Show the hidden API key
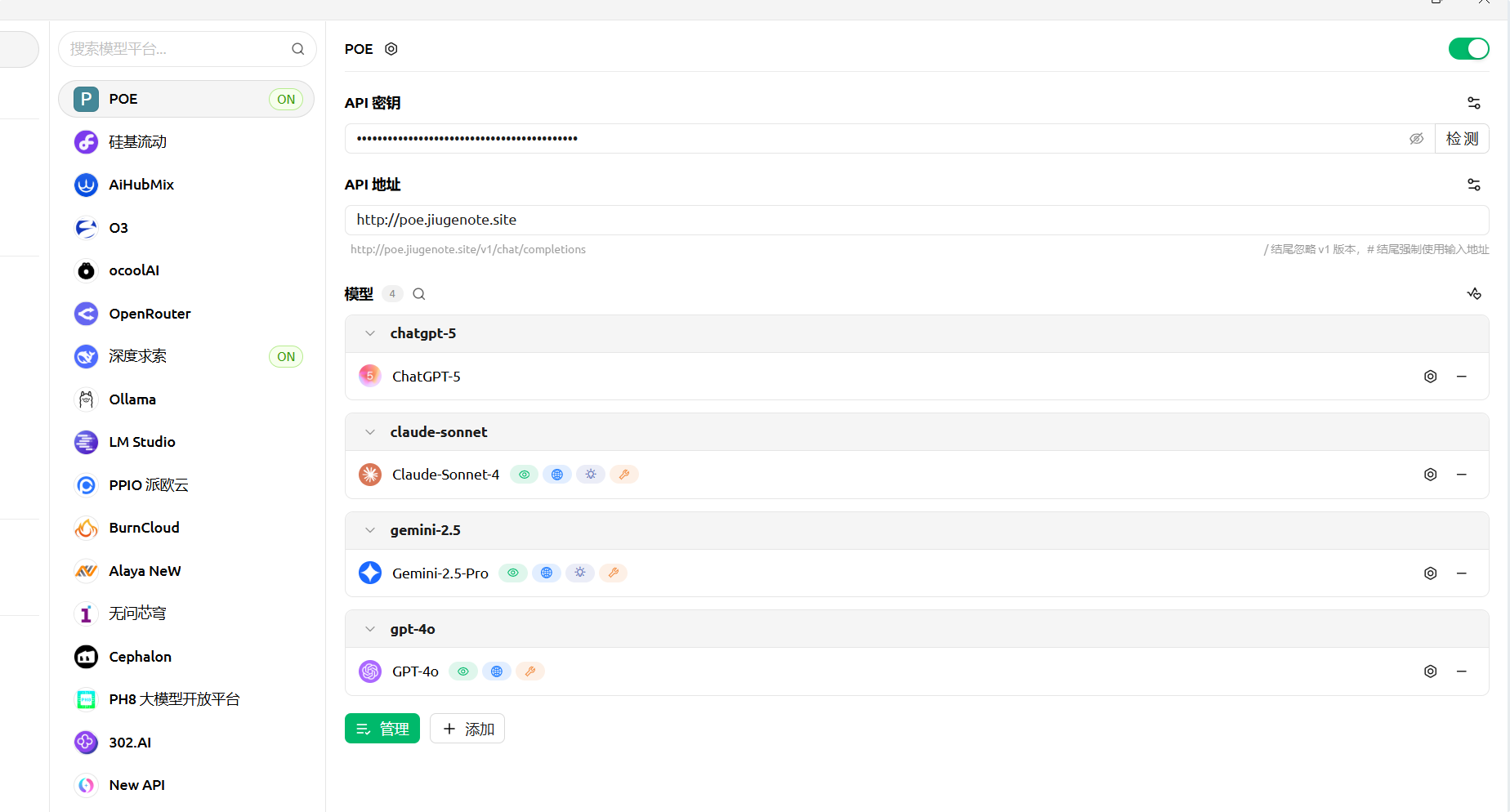Image resolution: width=1510 pixels, height=812 pixels. point(1416,139)
